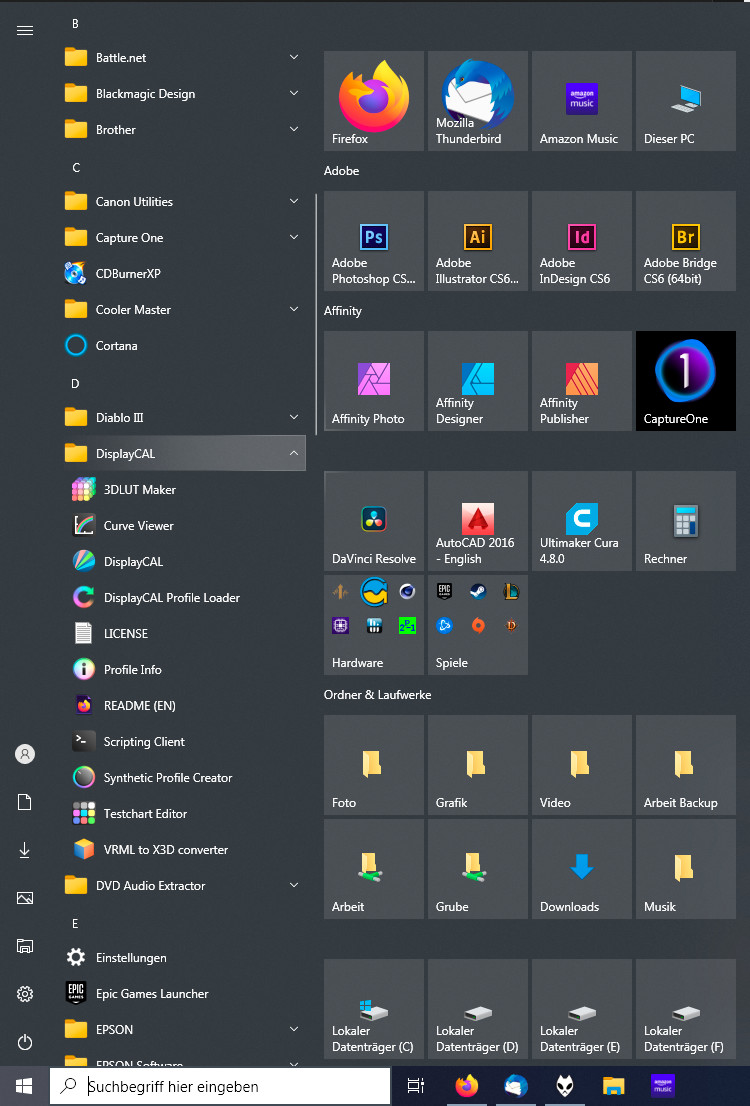
Task: Click the Windows Start button
Action: (24, 1086)
